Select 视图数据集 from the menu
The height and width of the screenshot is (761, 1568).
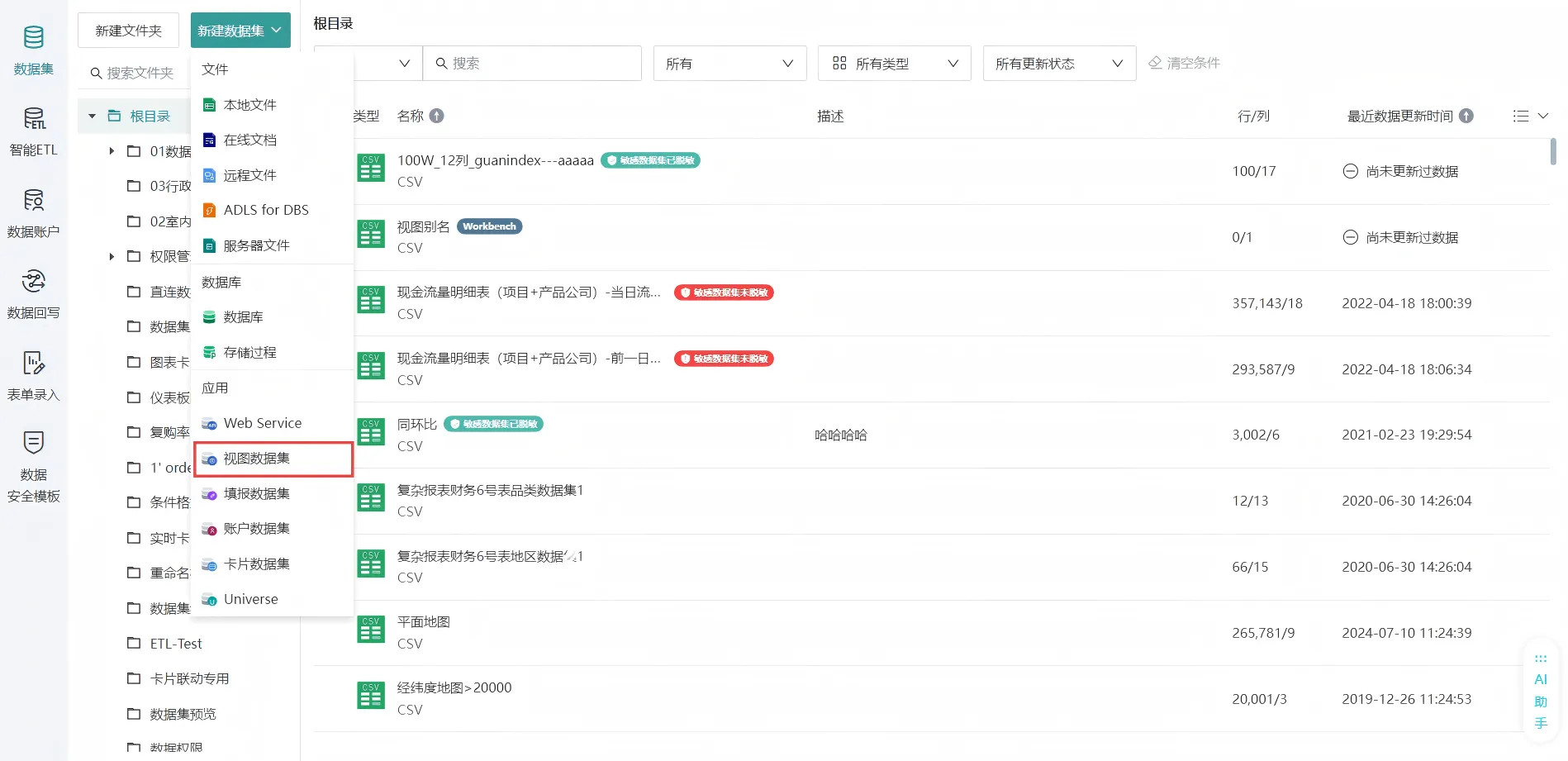point(257,459)
